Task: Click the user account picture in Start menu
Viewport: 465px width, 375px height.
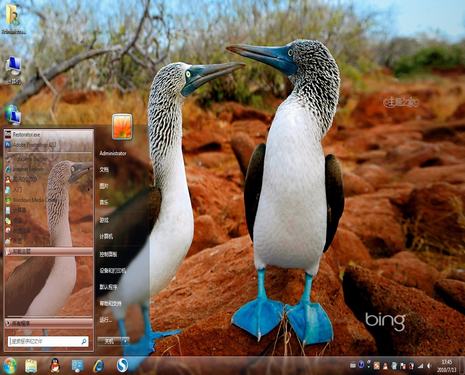Action: point(122,126)
